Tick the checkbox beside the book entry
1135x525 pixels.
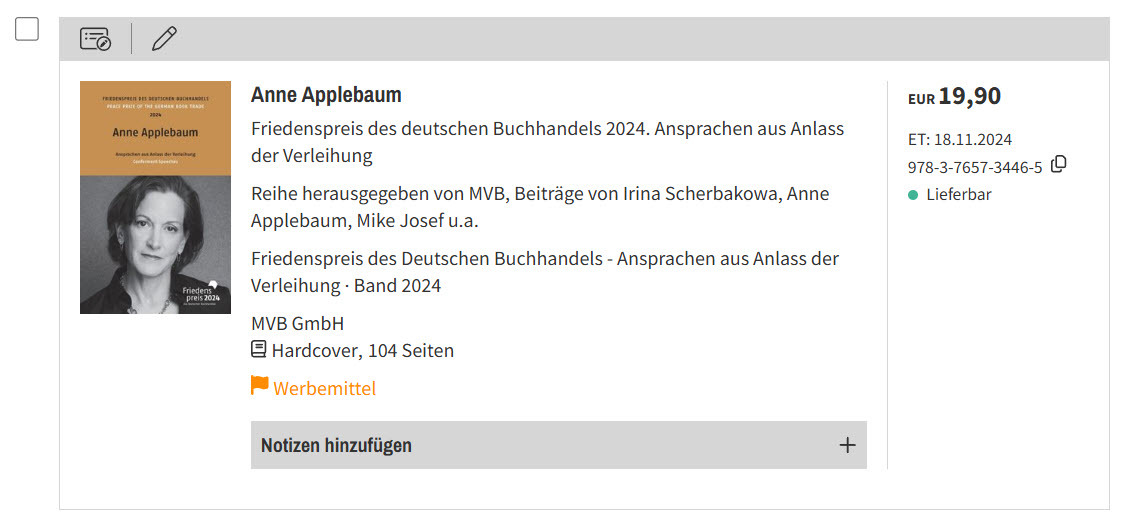point(27,29)
